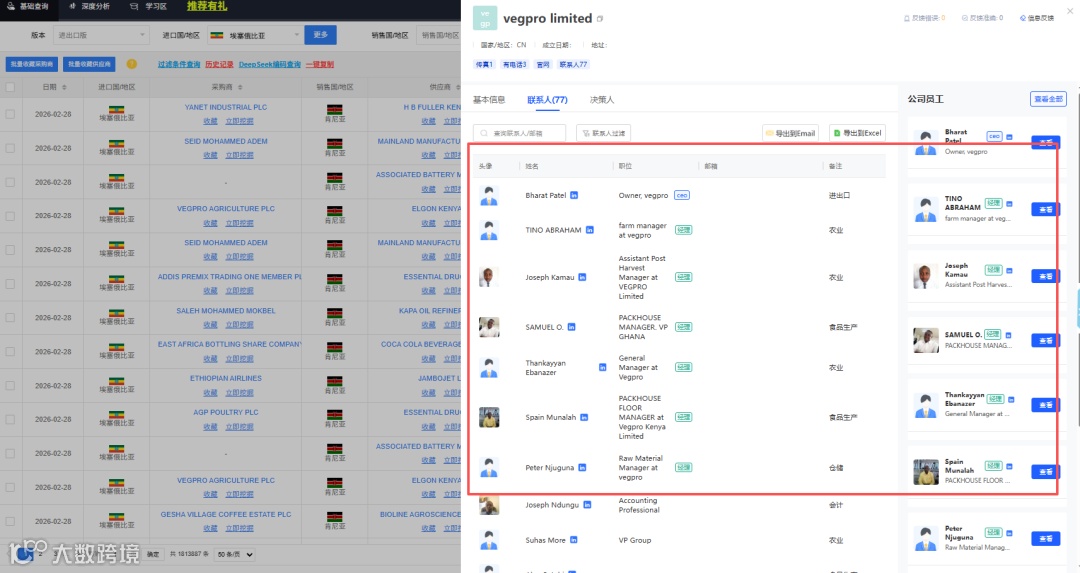The image size is (1080, 573).
Task: Switch to the 决策人 tab
Action: pyautogui.click(x=601, y=100)
